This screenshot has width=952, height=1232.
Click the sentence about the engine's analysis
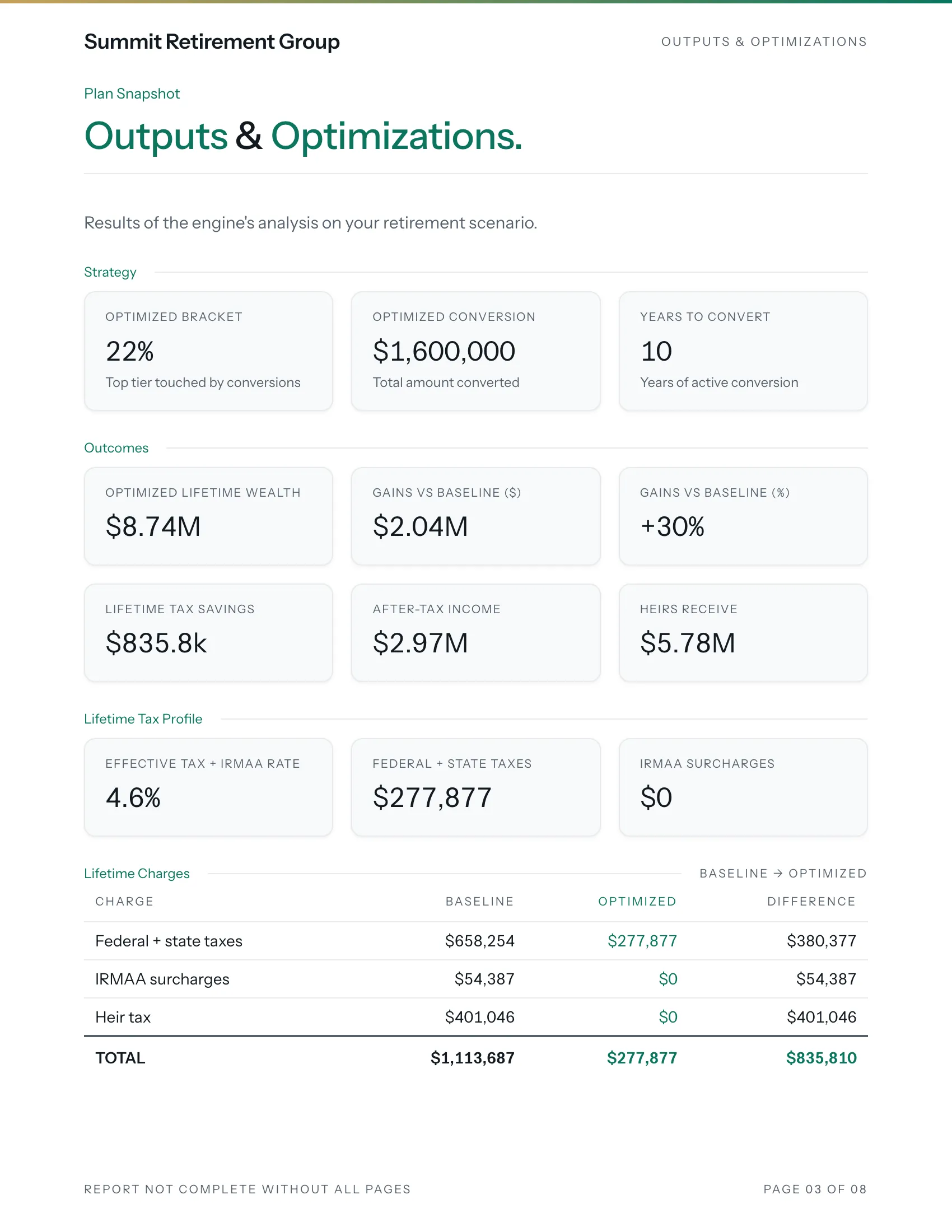click(x=310, y=223)
